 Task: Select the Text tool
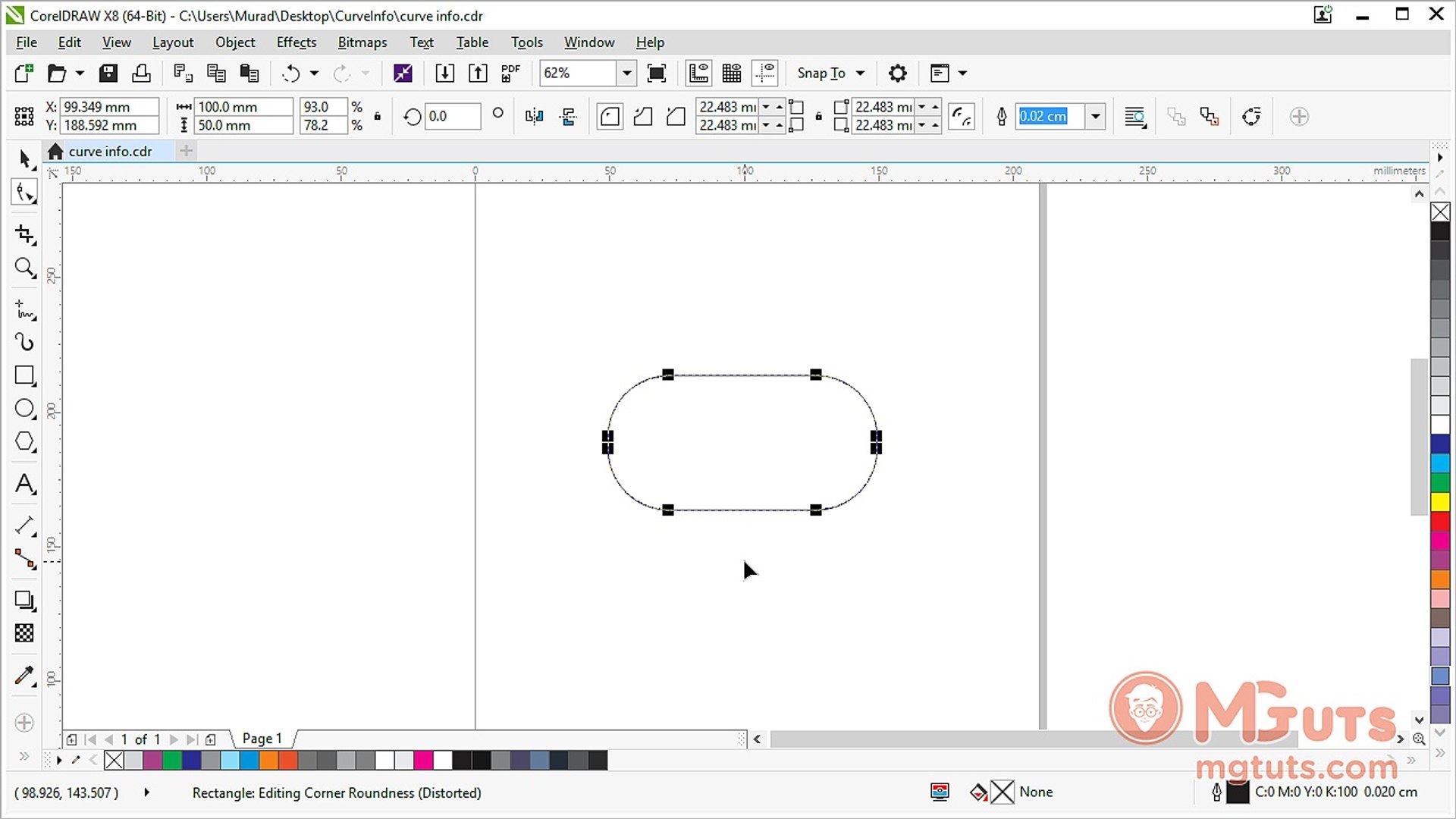click(25, 484)
